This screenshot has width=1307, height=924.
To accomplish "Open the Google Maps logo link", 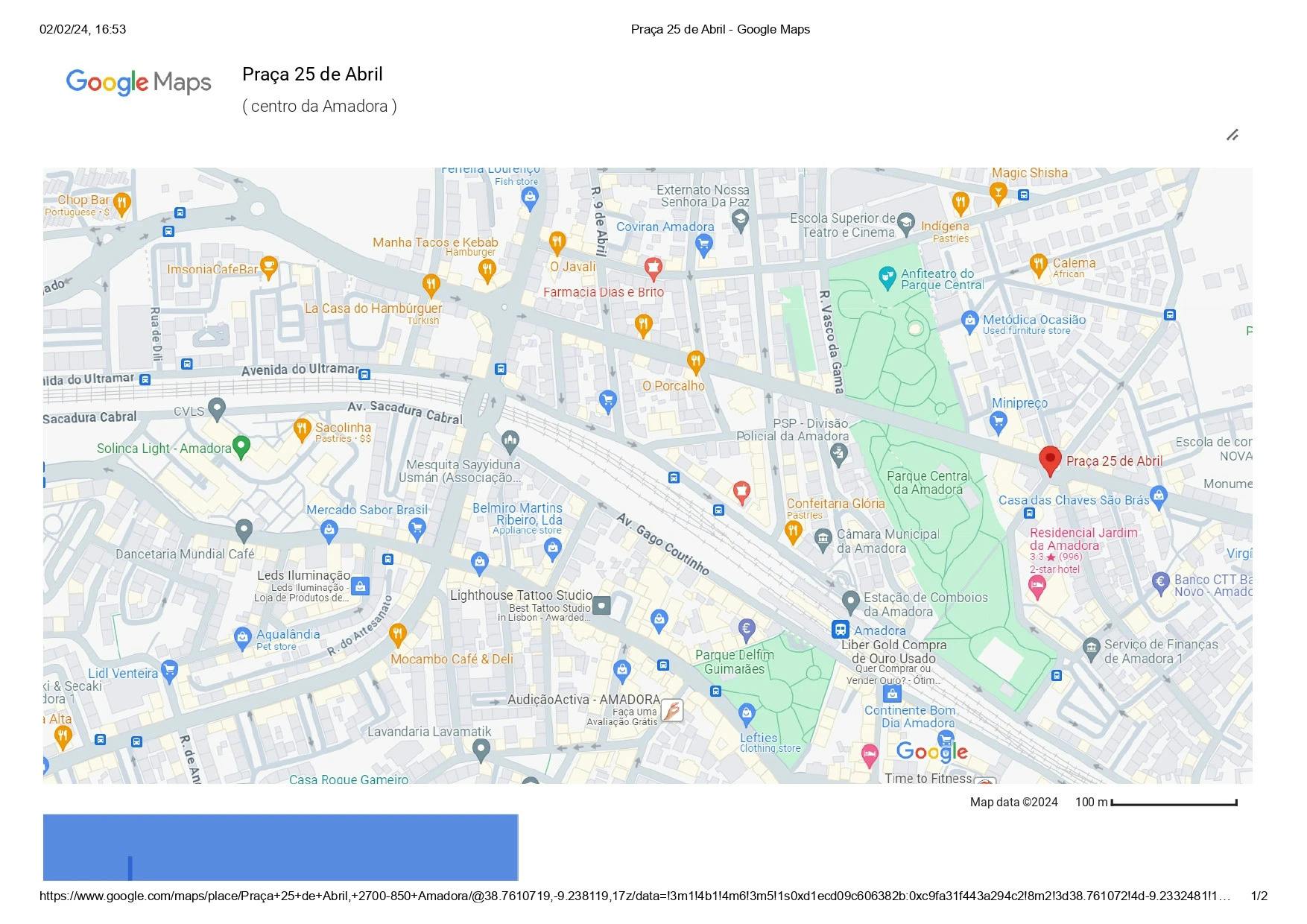I will coord(139,82).
